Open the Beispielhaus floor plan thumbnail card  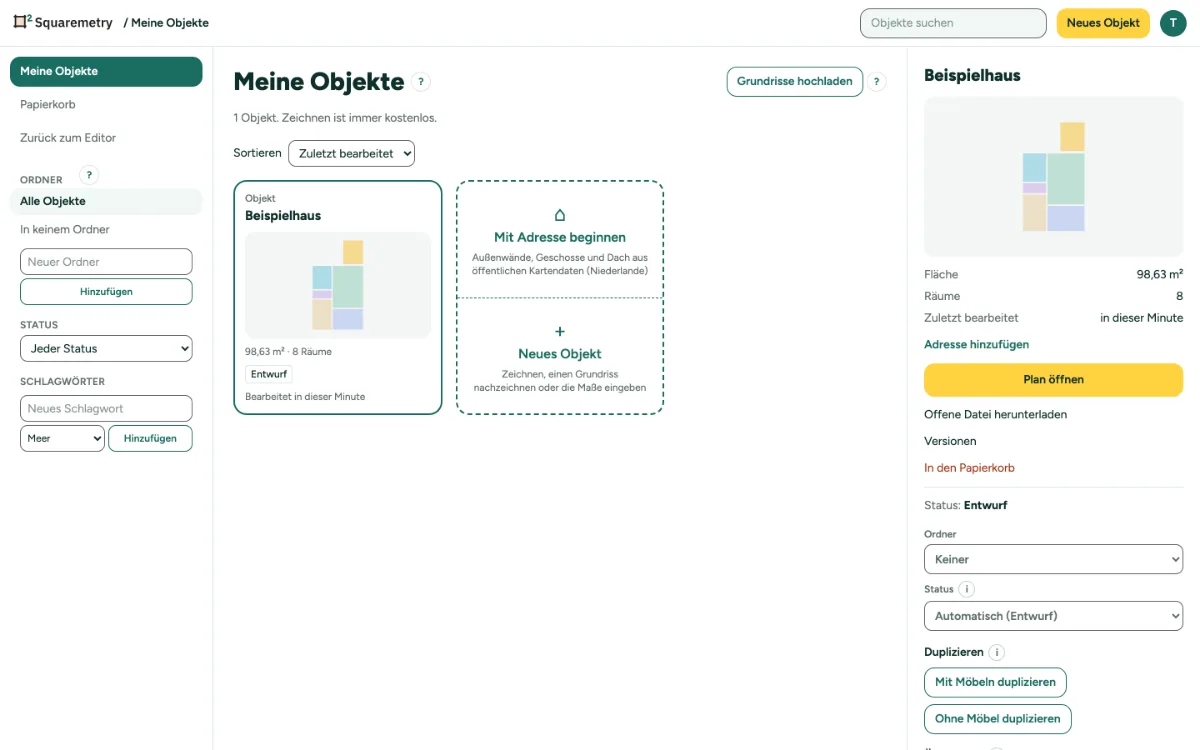click(338, 298)
